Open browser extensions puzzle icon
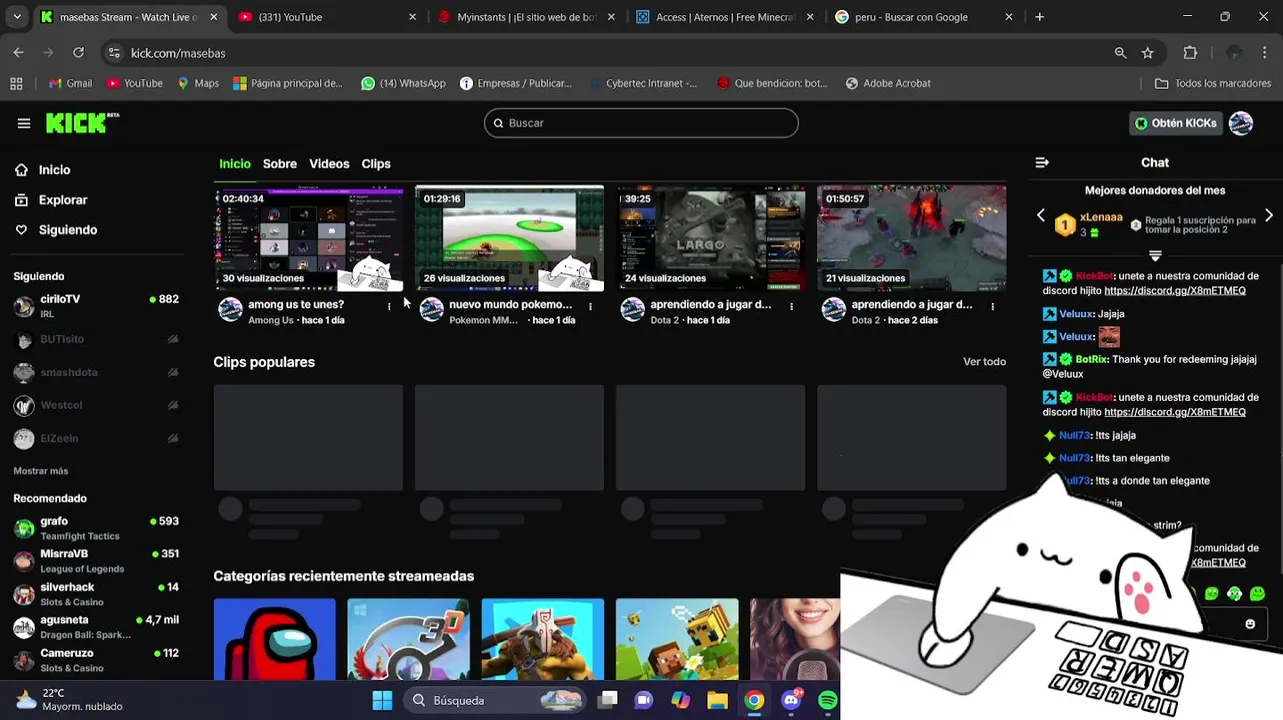This screenshot has height=720, width=1283. tap(1190, 53)
